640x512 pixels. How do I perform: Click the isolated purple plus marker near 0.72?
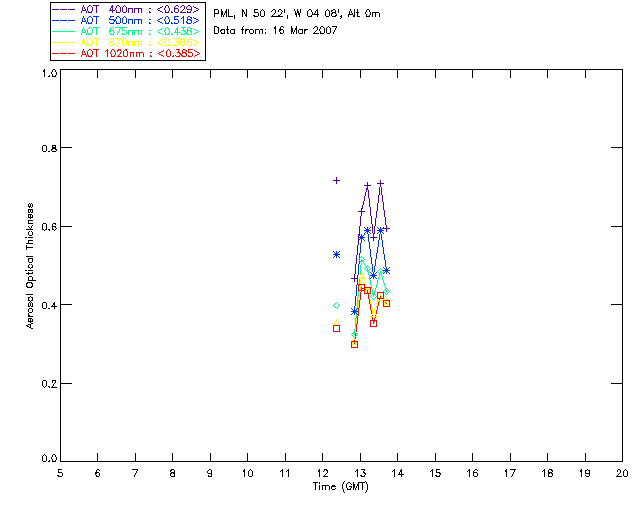pos(336,180)
